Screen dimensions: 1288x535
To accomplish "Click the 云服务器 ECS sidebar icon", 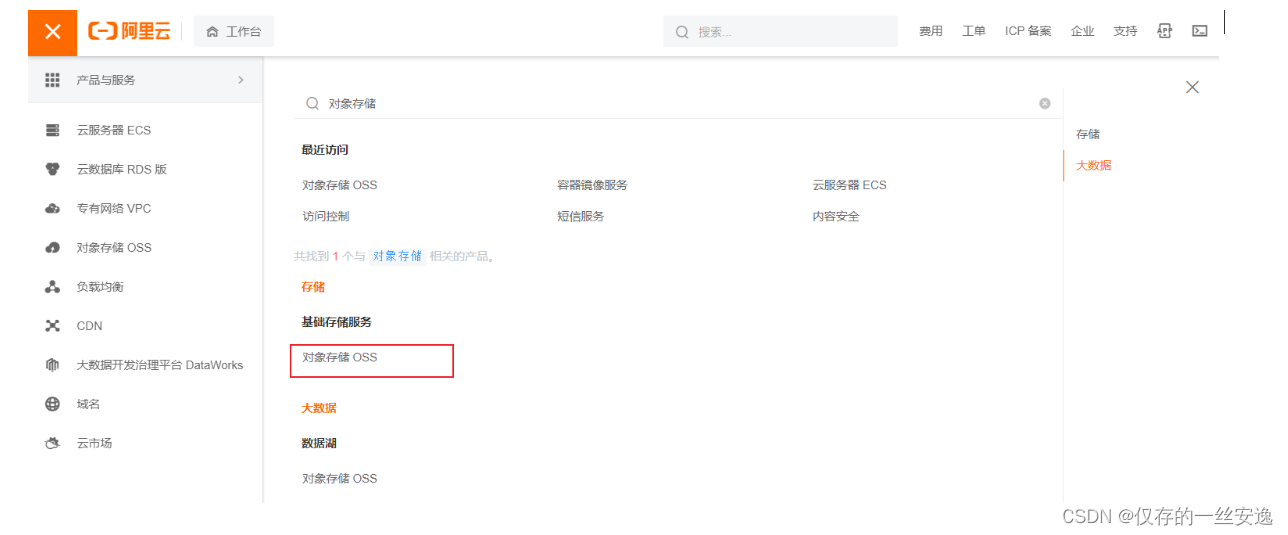I will pos(53,131).
